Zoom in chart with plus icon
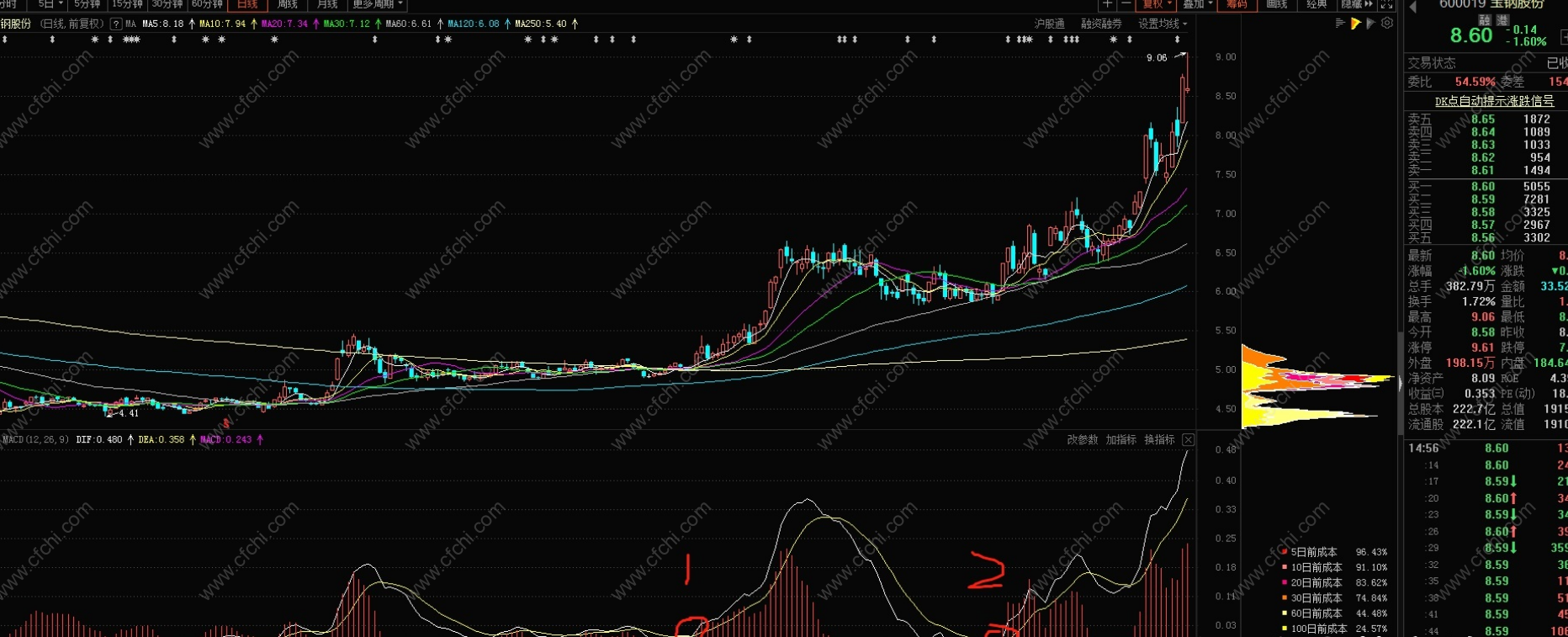Screen dimensions: 1568x637 click(x=1108, y=4)
